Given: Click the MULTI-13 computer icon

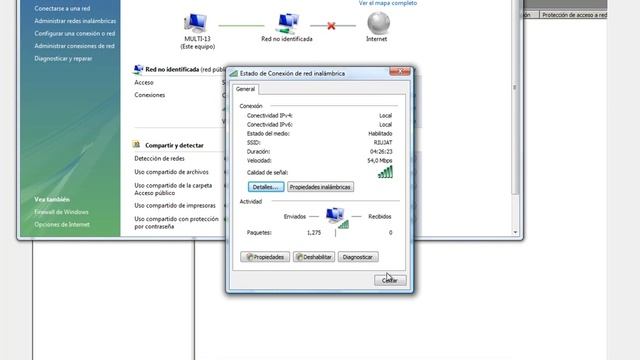Looking at the screenshot, I should (x=196, y=22).
